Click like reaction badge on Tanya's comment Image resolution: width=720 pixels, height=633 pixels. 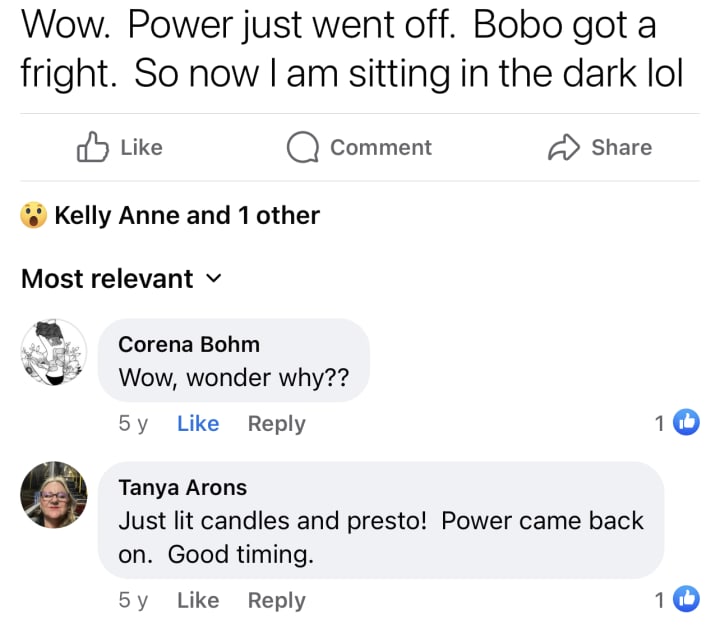(x=686, y=600)
